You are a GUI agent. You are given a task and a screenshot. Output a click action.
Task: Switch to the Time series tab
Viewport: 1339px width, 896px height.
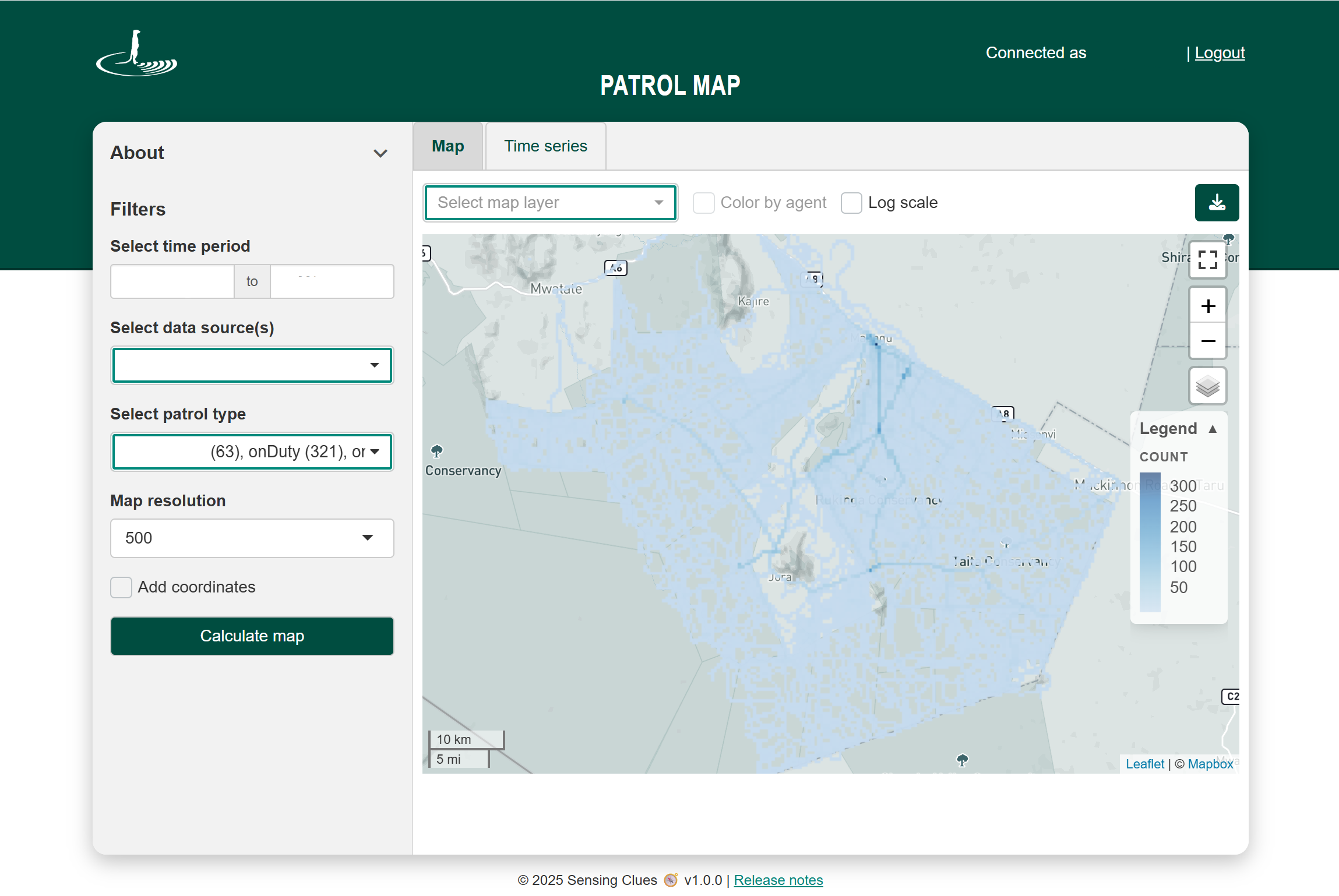(545, 146)
